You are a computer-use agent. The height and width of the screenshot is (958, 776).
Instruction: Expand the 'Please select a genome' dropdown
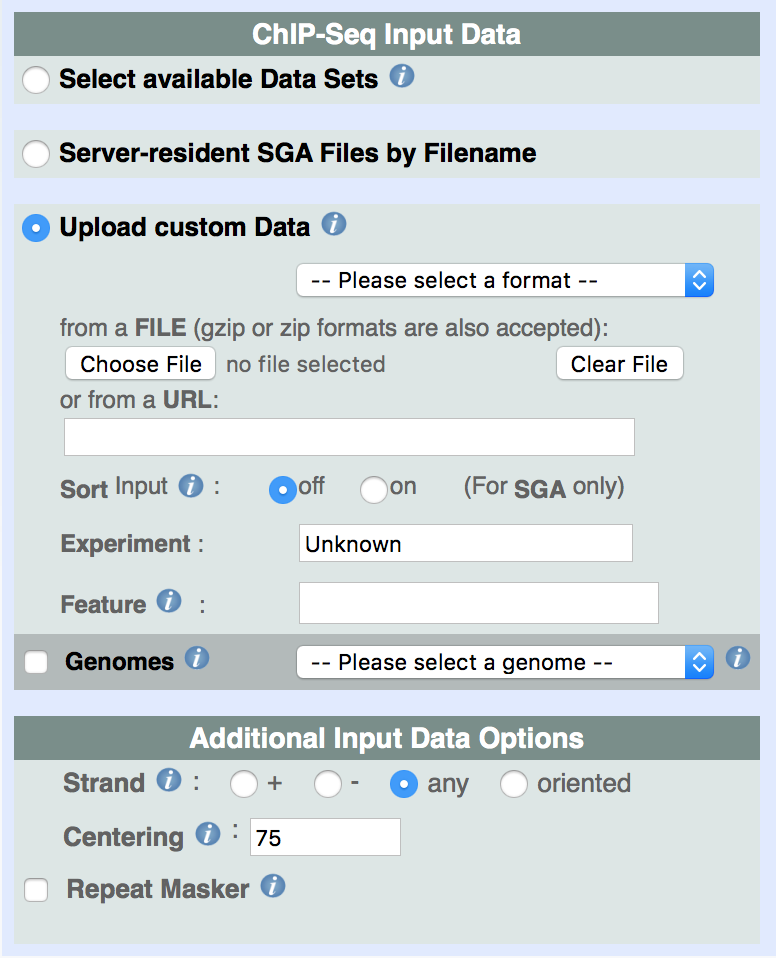click(505, 662)
